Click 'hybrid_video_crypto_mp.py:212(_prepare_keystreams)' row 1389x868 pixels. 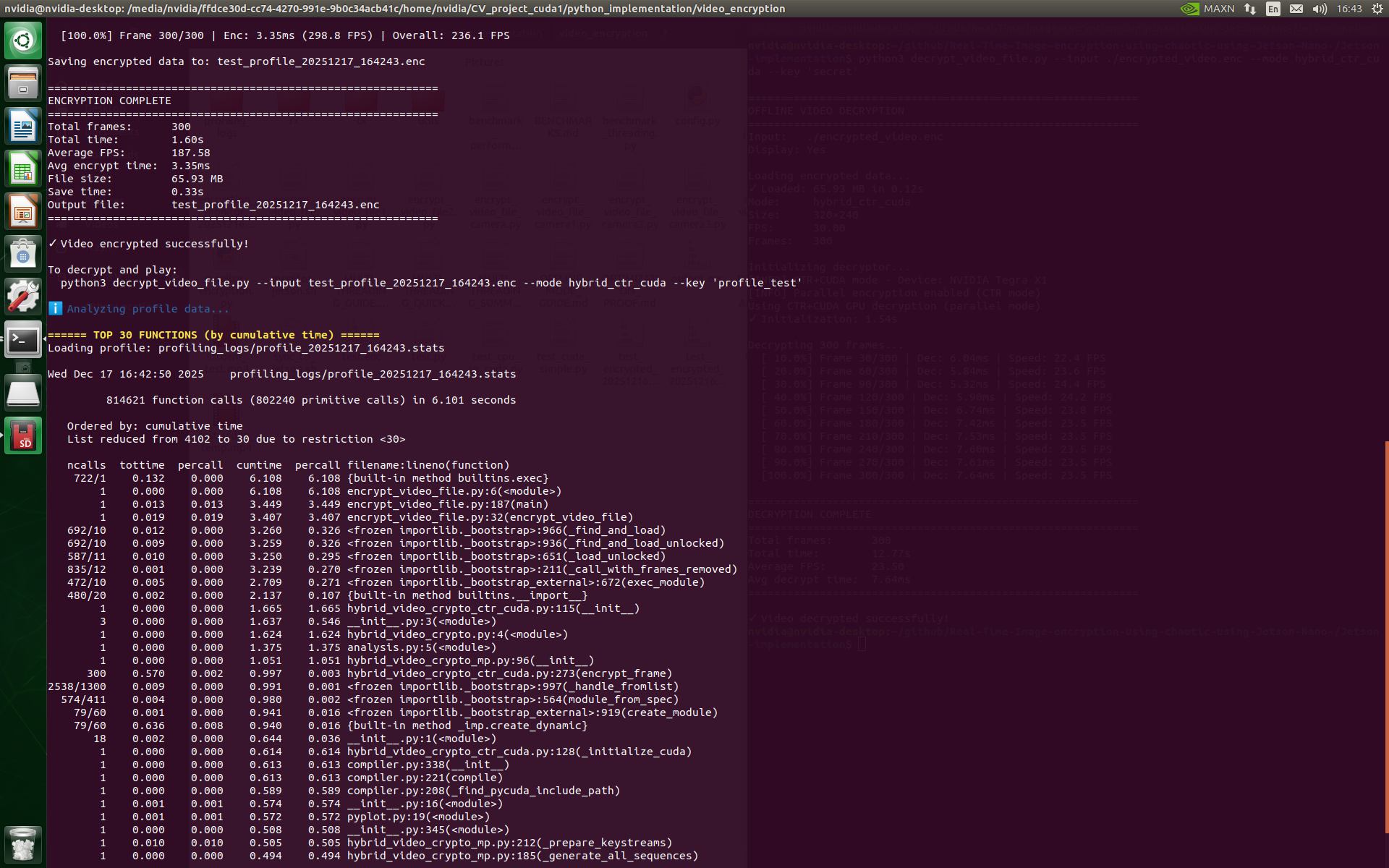click(360, 843)
